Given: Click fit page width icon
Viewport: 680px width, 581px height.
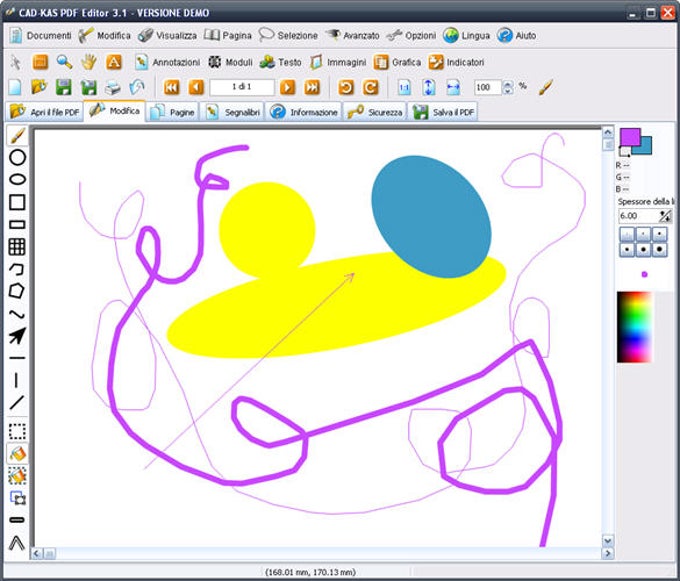Looking at the screenshot, I should pyautogui.click(x=453, y=87).
